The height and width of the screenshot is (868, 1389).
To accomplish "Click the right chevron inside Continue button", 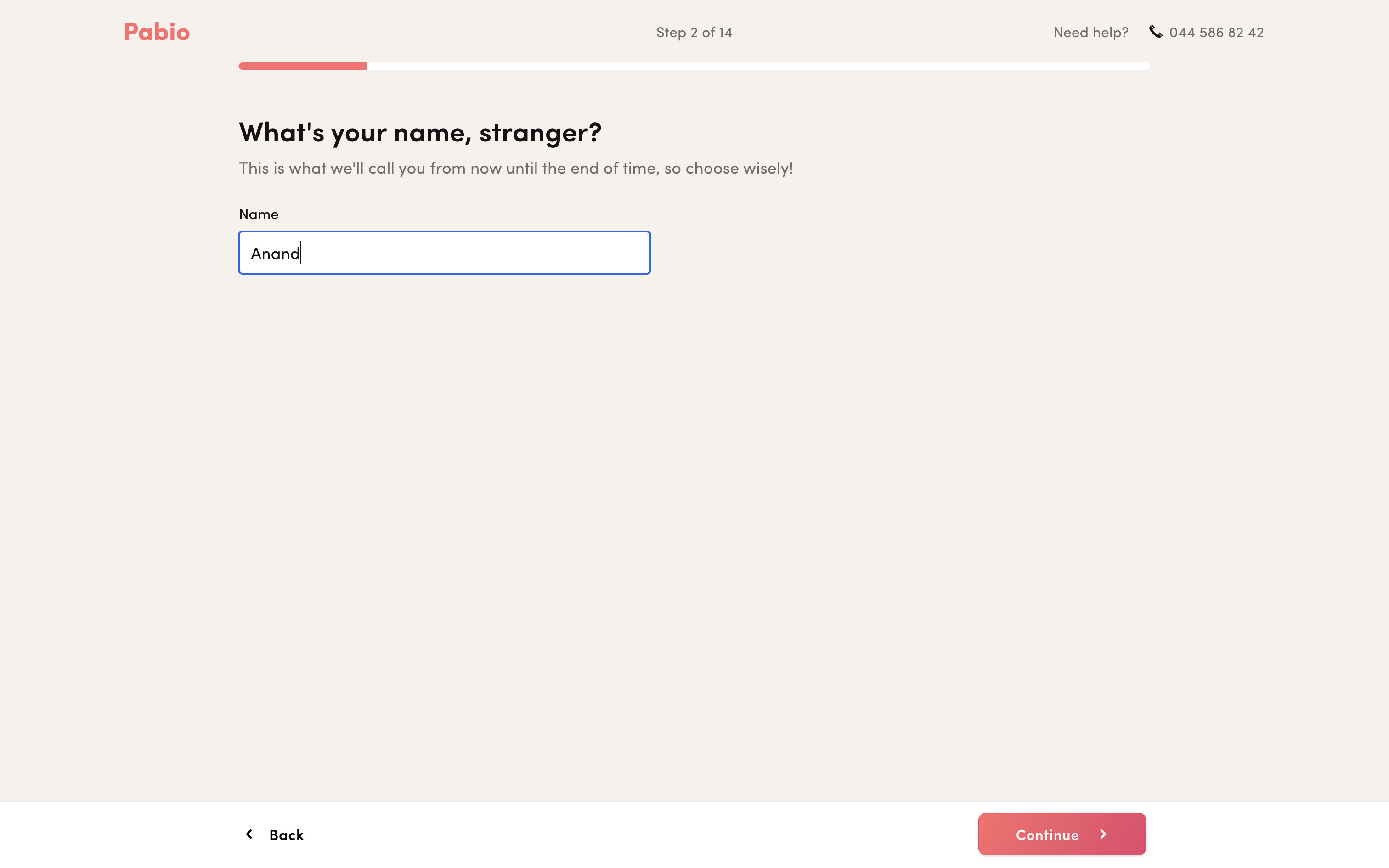I will pos(1103,834).
